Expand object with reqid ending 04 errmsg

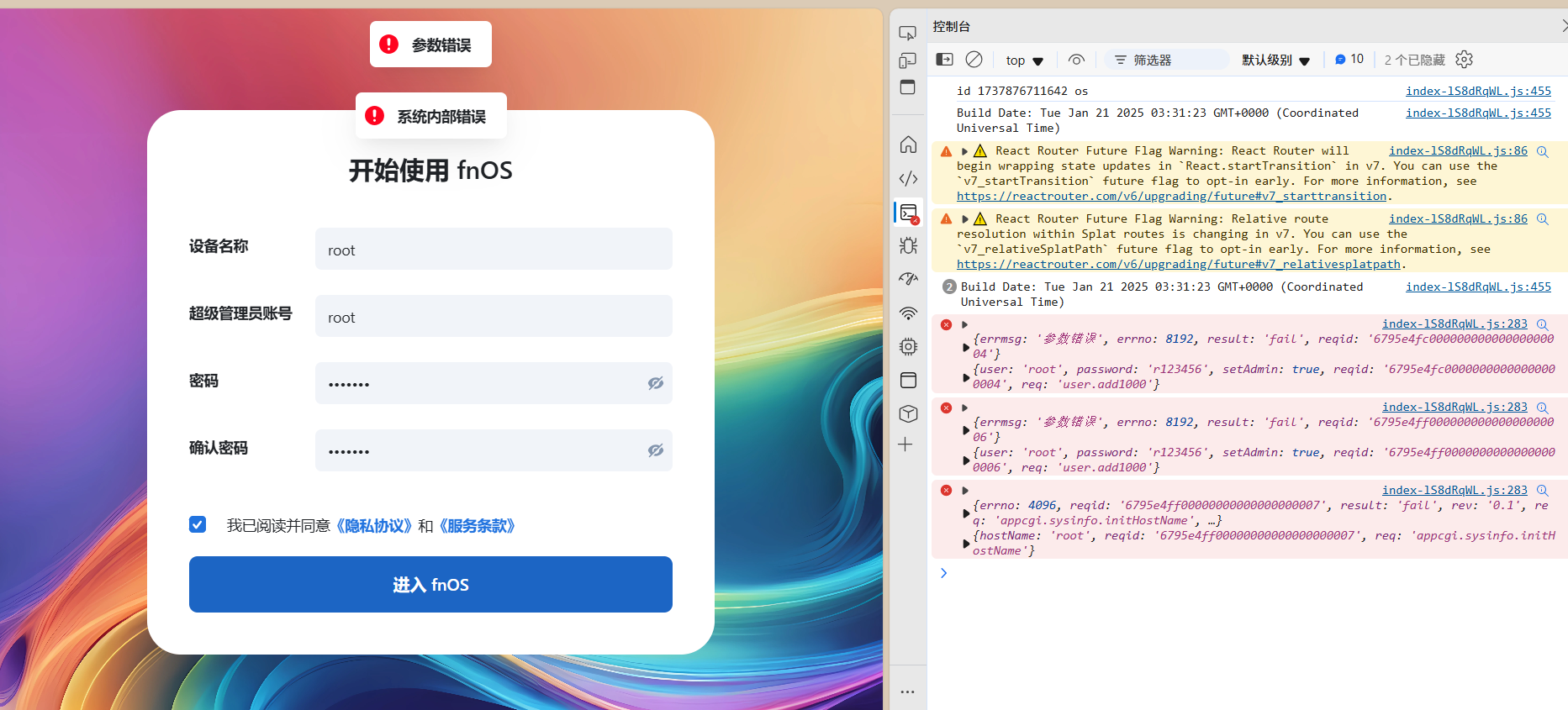(966, 347)
